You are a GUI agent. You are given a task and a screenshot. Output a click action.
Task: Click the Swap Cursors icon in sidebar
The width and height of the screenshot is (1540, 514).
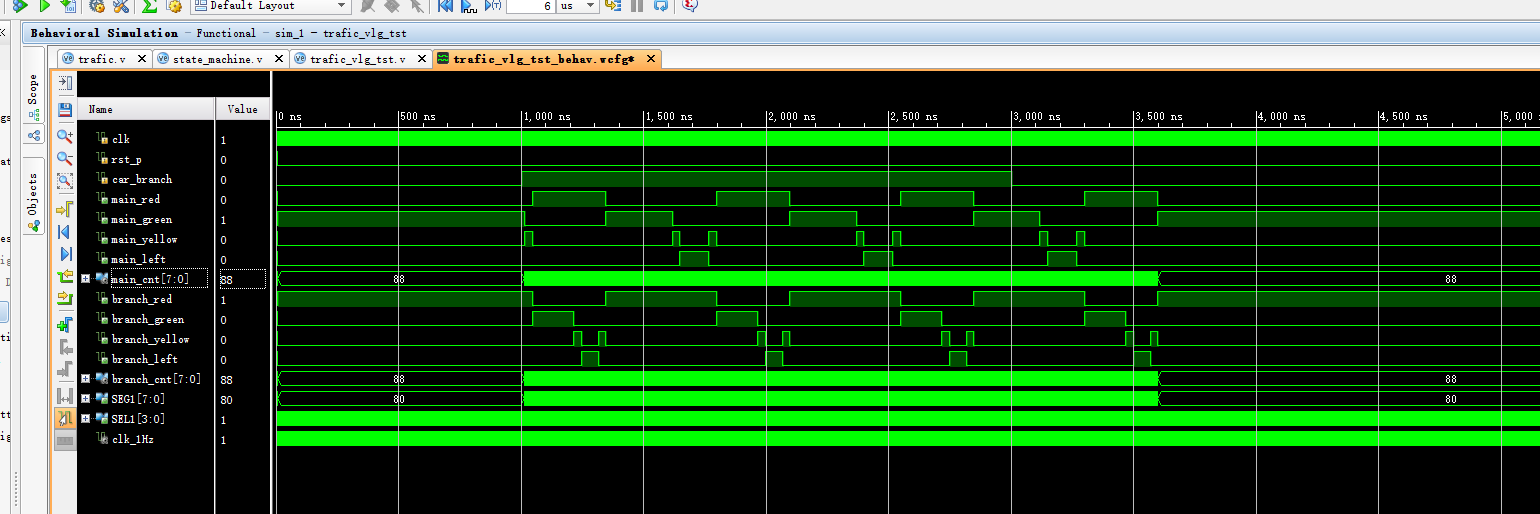(x=65, y=398)
